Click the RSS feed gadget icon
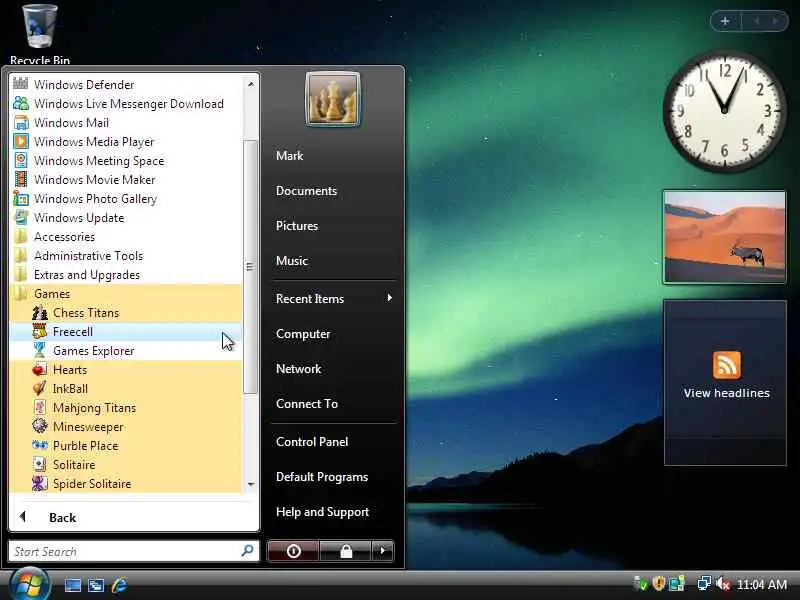This screenshot has width=800, height=600. click(727, 364)
